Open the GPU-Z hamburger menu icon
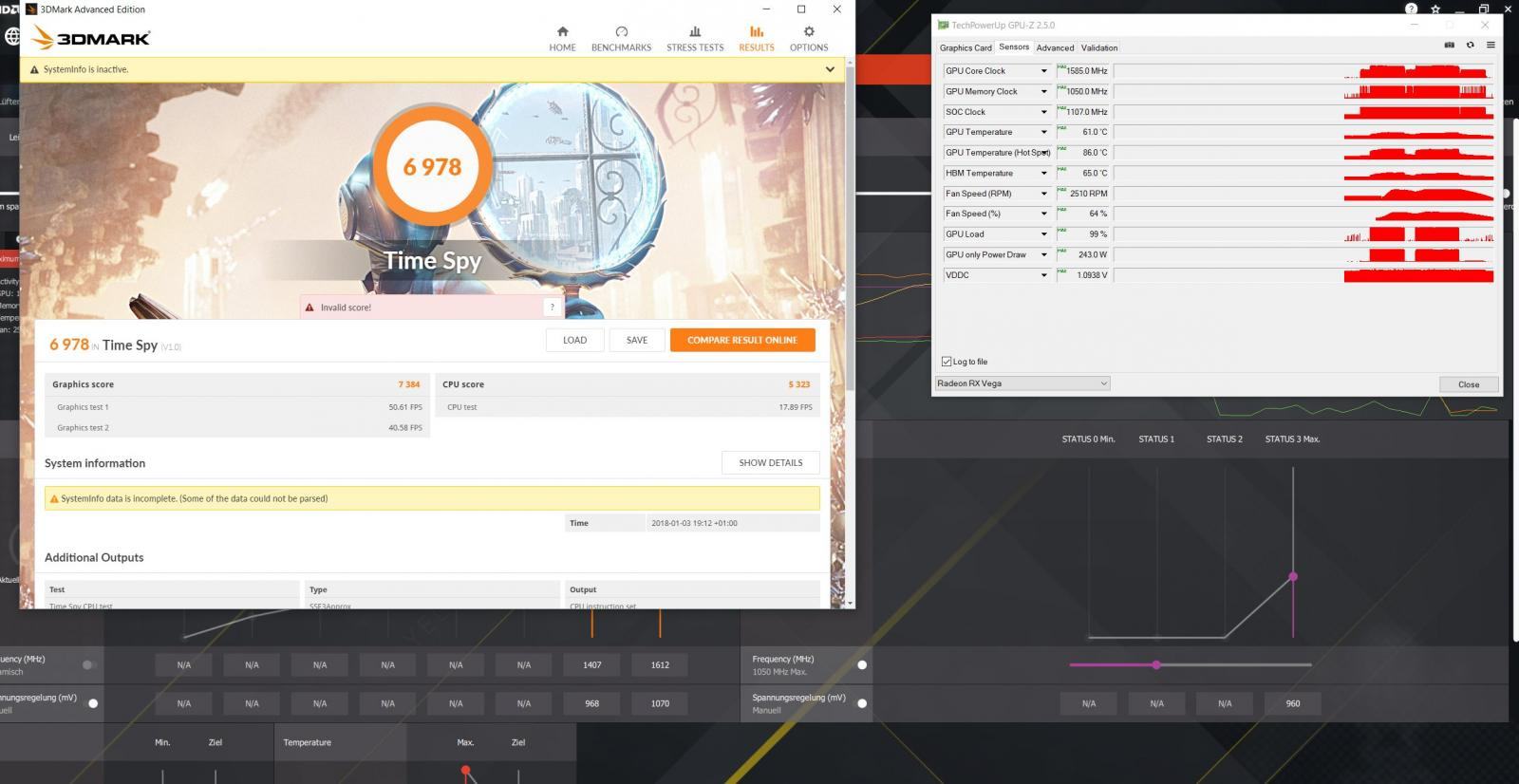The width and height of the screenshot is (1519, 784). [1491, 45]
